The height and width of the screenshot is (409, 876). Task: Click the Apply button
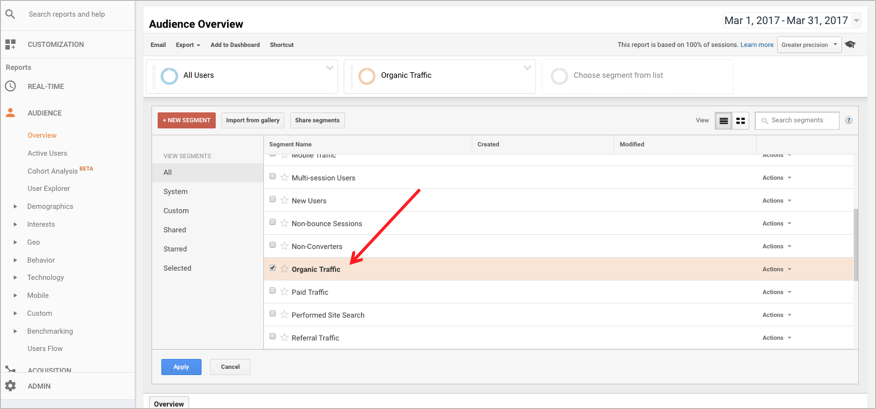pyautogui.click(x=181, y=367)
